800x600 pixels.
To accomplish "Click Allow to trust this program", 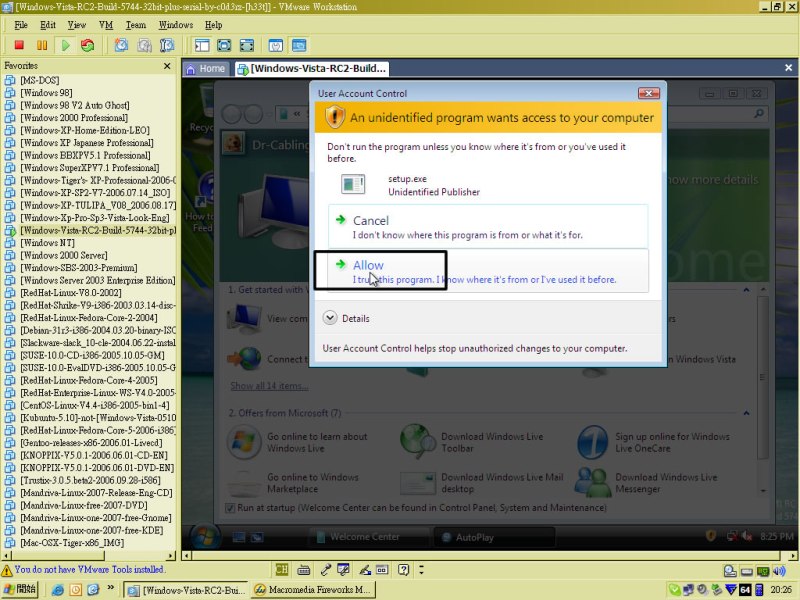I will [488, 271].
